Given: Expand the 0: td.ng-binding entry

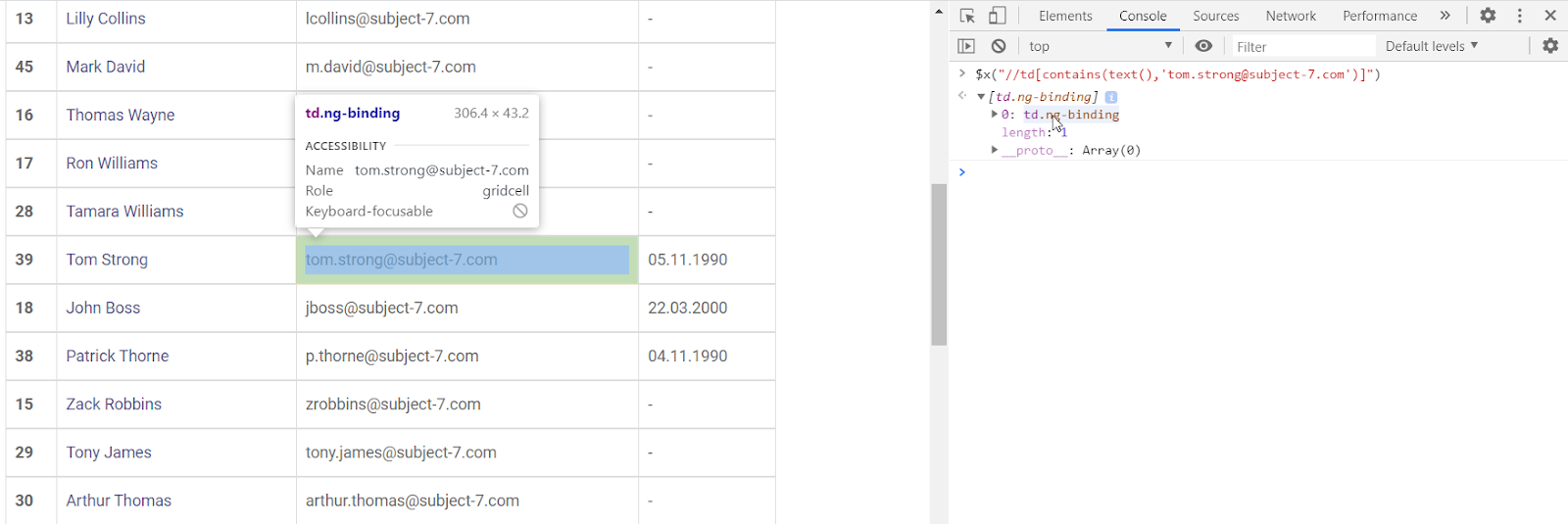Looking at the screenshot, I should [994, 115].
